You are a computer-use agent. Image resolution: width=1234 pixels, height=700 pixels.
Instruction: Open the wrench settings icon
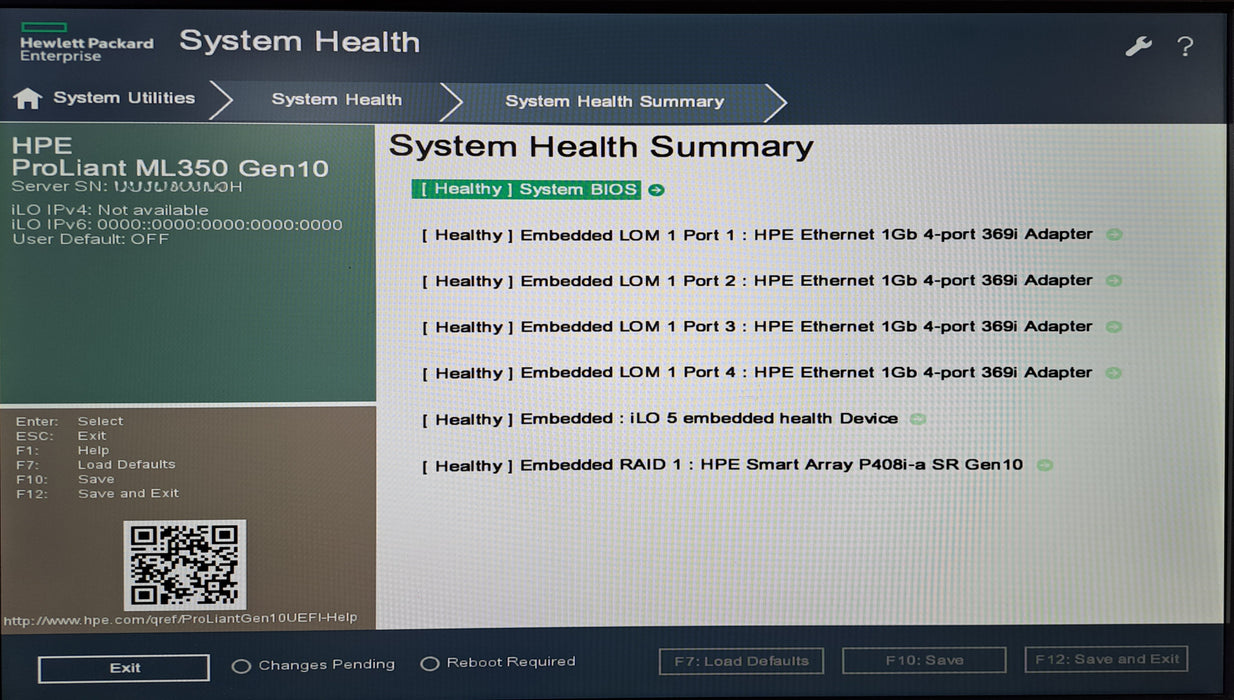click(x=1139, y=46)
